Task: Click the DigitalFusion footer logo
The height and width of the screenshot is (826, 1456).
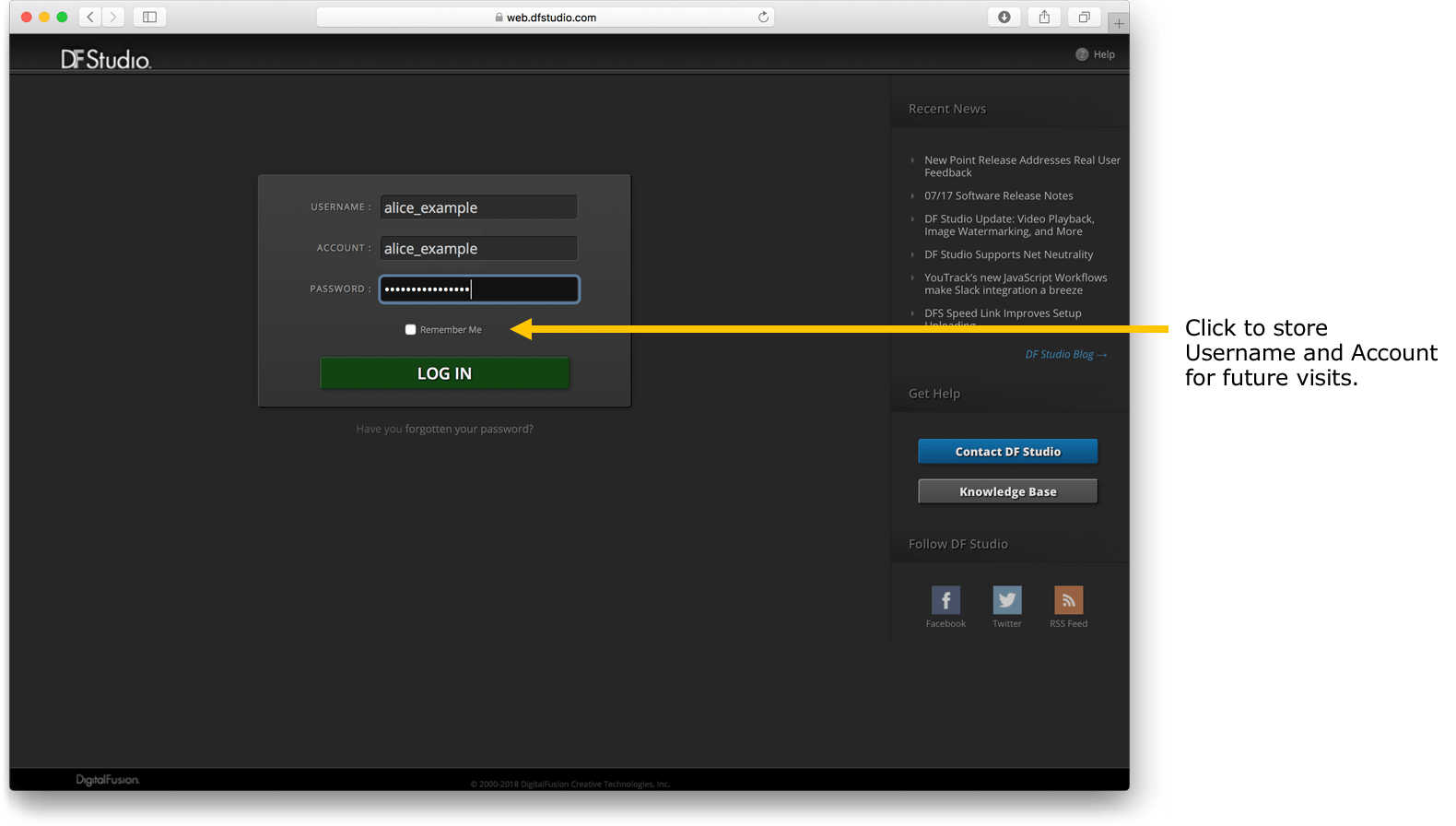Action: click(x=108, y=780)
